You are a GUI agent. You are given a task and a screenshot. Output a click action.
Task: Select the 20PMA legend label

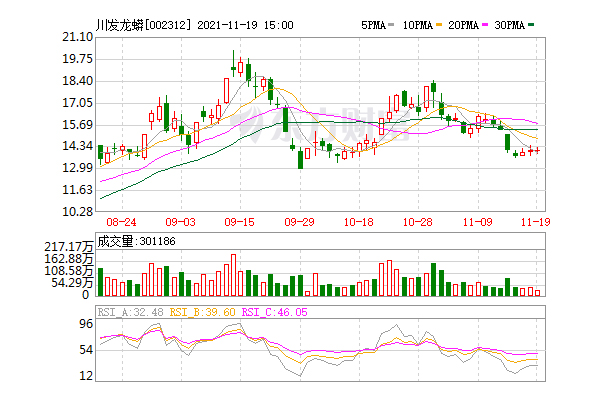[473, 24]
